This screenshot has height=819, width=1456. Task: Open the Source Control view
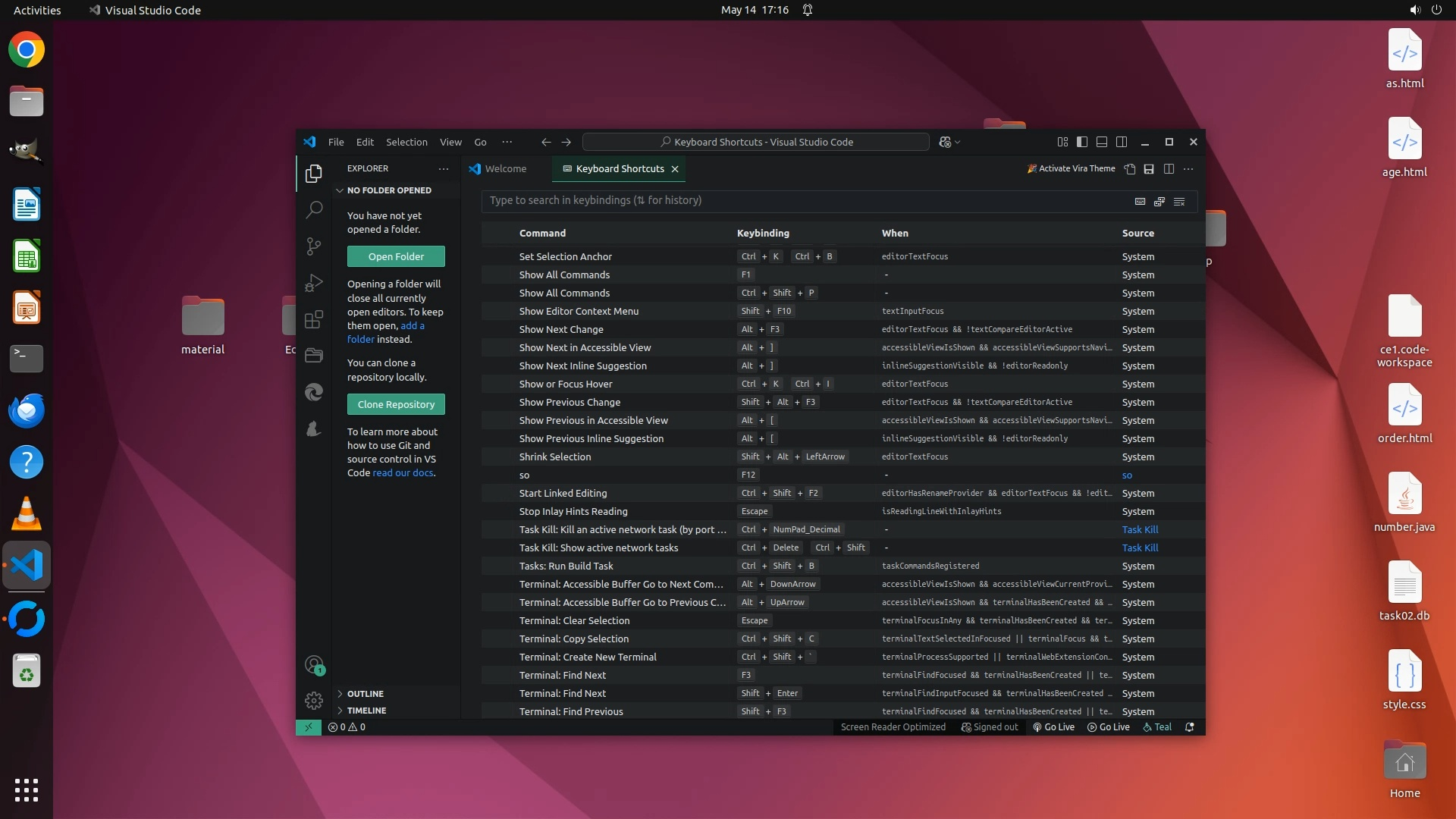click(x=314, y=246)
